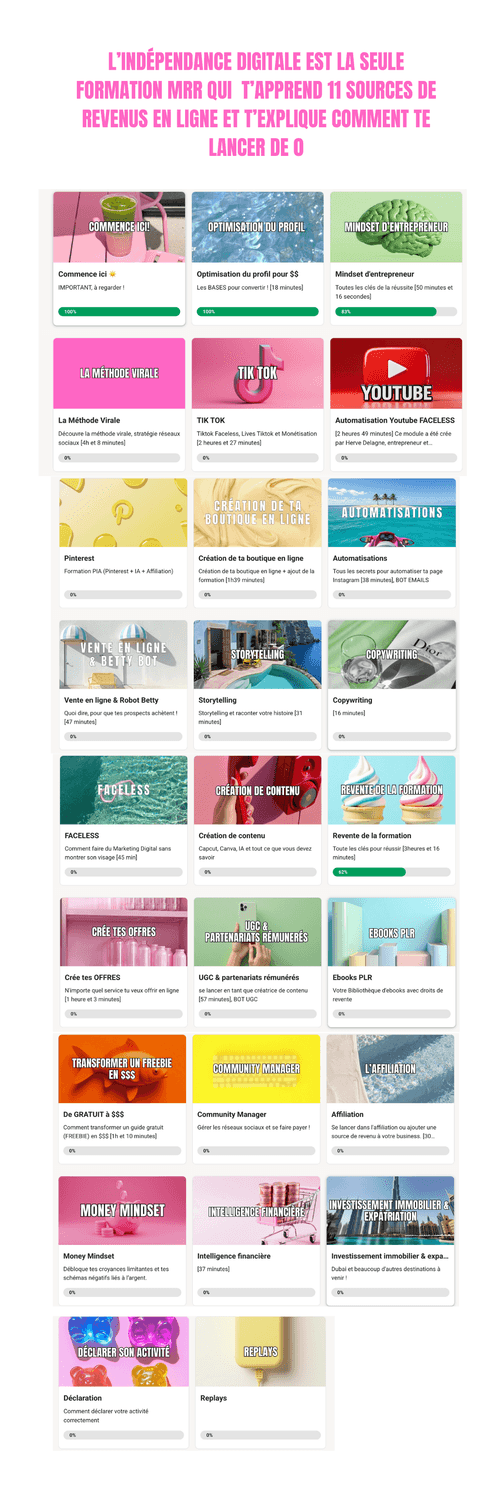The image size is (491, 1500).
Task: Select the YouTube play logo thumbnail
Action: pyautogui.click(x=396, y=373)
